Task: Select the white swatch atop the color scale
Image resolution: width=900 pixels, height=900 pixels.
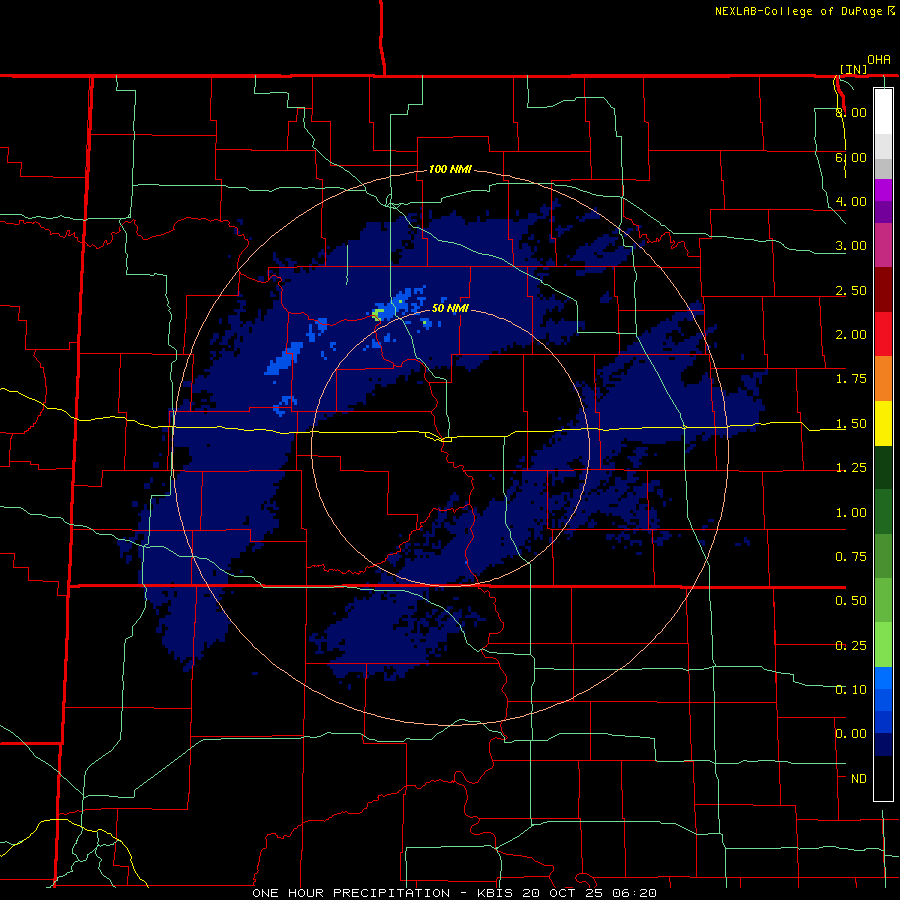Action: click(883, 111)
